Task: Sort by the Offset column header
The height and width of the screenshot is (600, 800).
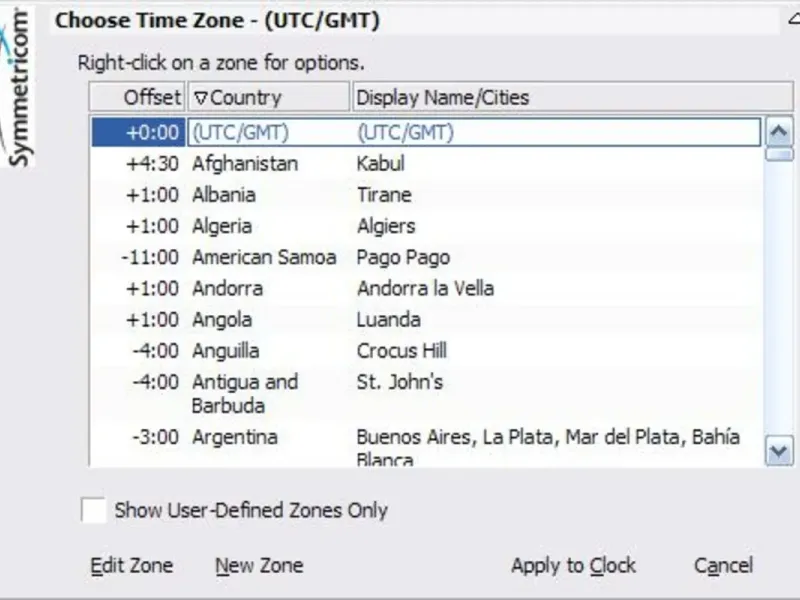Action: (x=137, y=97)
